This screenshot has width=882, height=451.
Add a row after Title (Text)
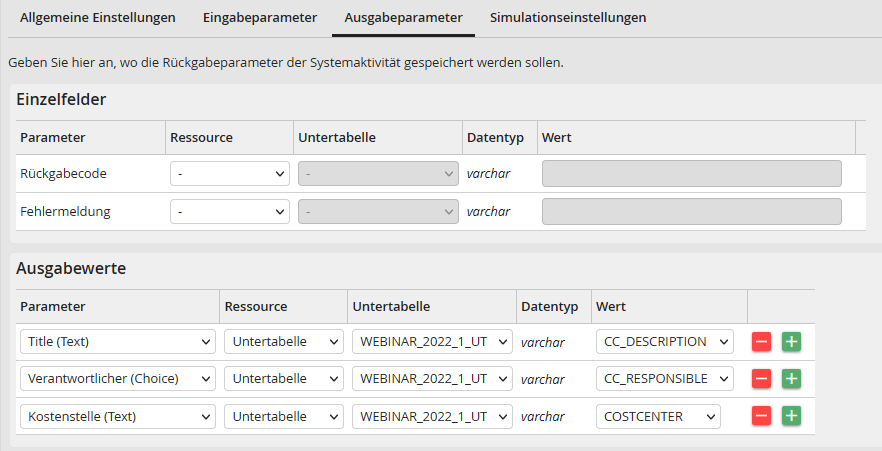coord(791,342)
